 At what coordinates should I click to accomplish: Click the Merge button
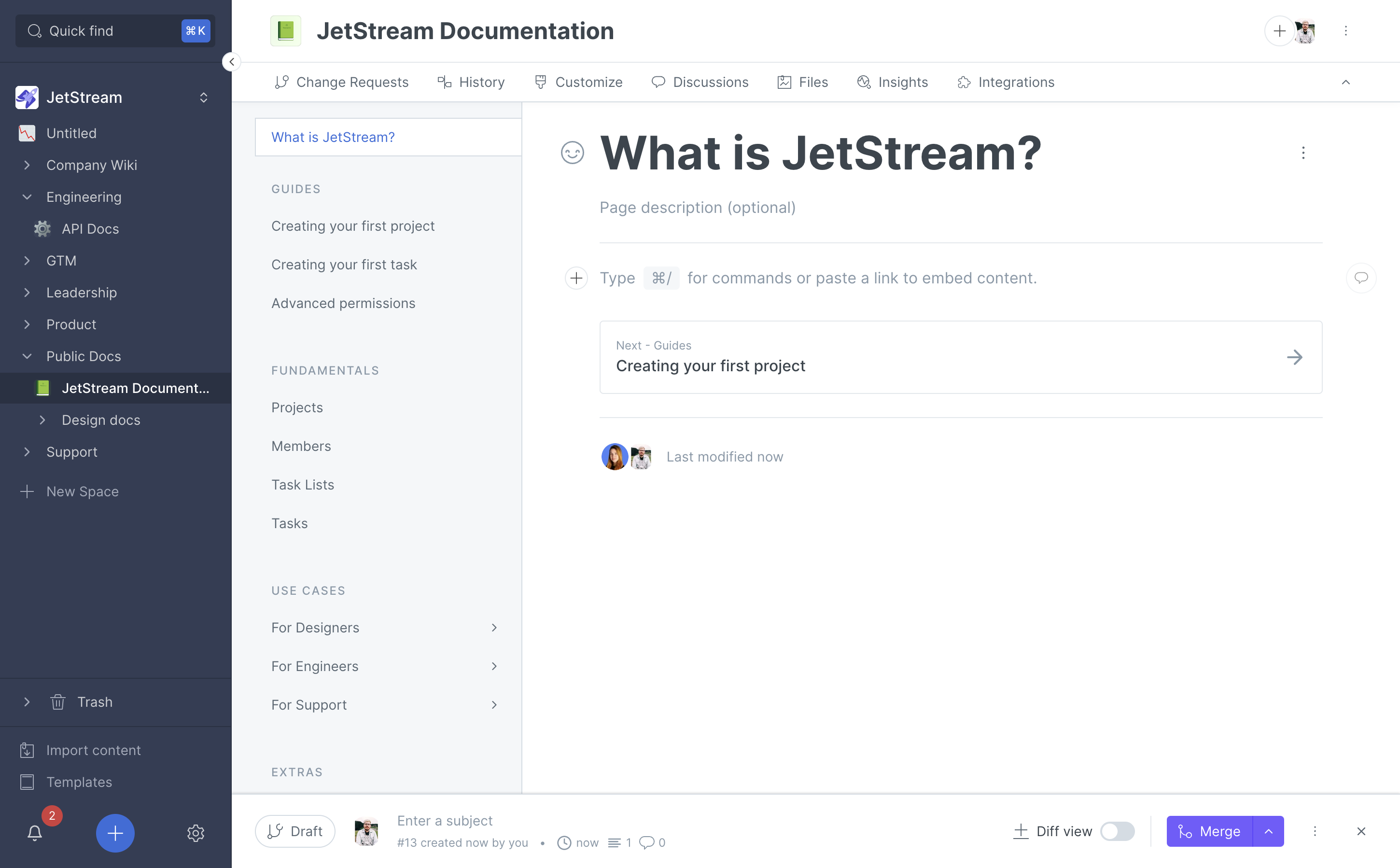(x=1209, y=831)
